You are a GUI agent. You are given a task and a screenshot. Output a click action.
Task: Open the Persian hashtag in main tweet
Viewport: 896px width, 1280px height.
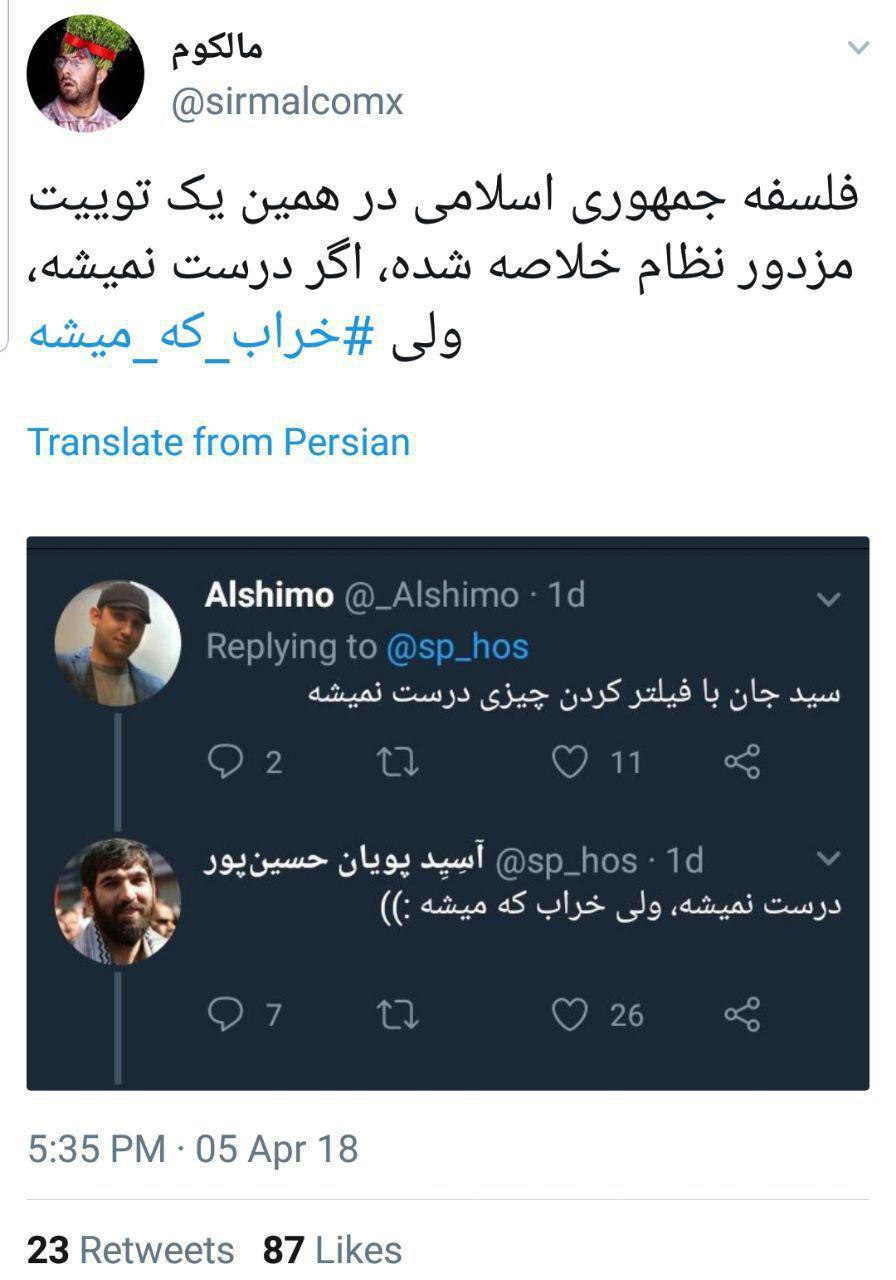tap(202, 334)
